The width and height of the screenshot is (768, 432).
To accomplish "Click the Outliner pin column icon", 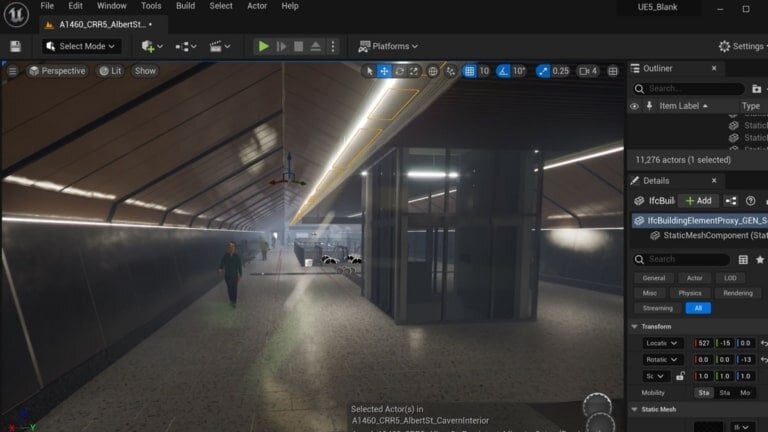I will (649, 106).
